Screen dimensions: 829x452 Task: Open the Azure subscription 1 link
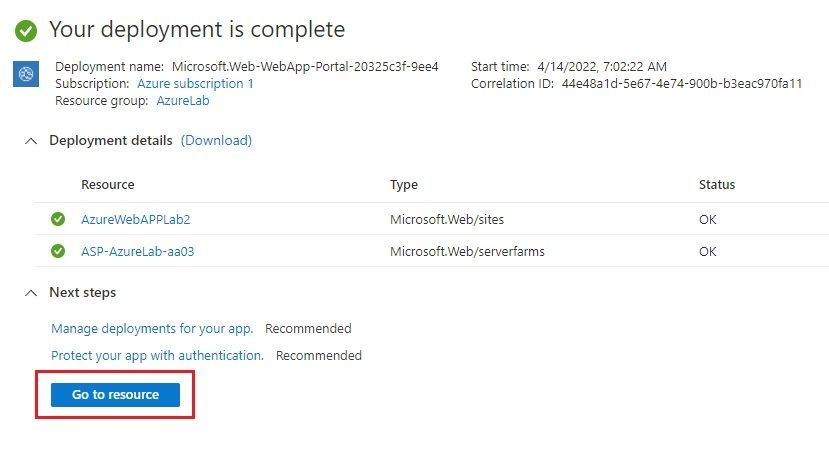coord(195,84)
